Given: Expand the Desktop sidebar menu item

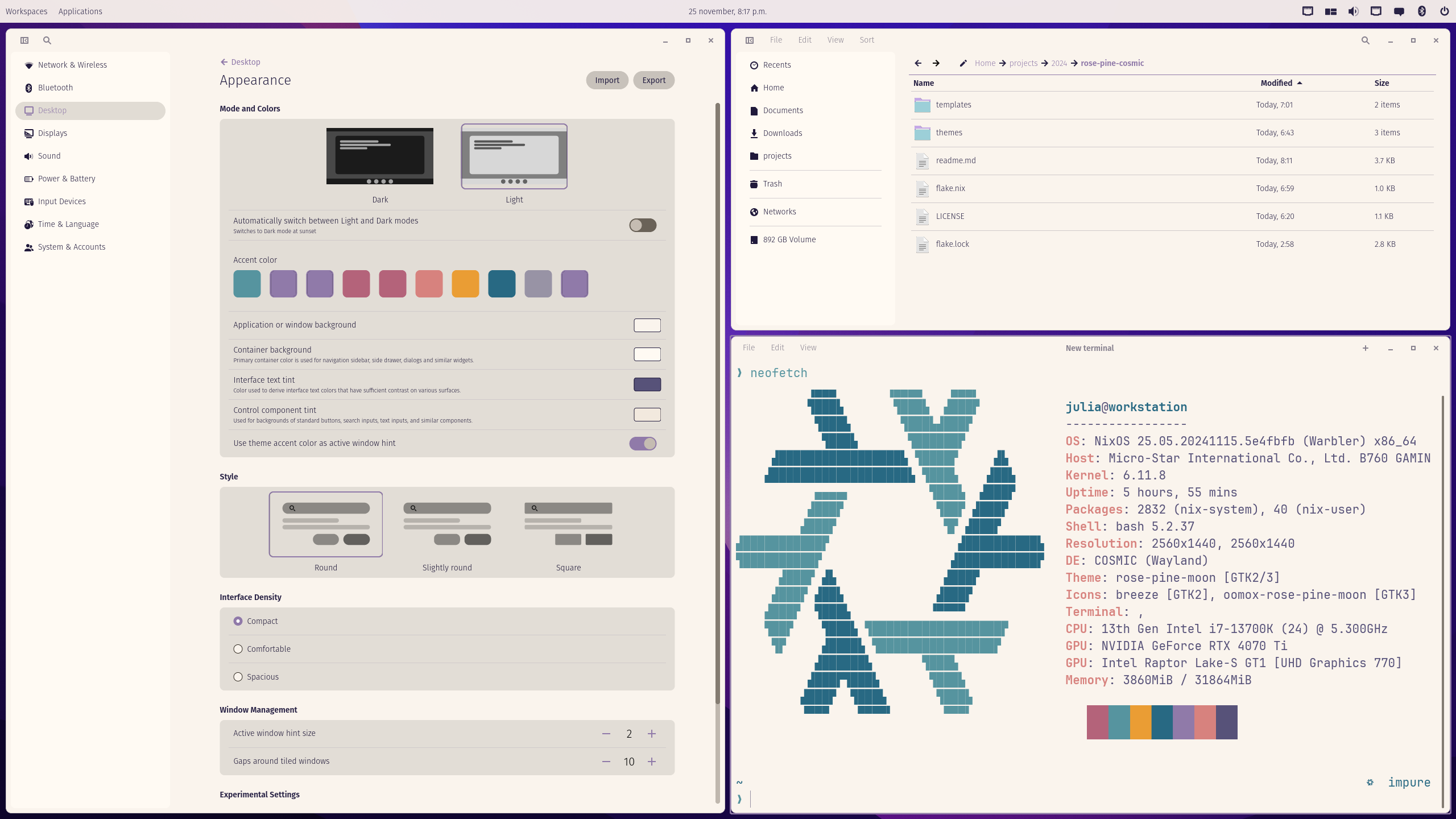Looking at the screenshot, I should click(90, 110).
